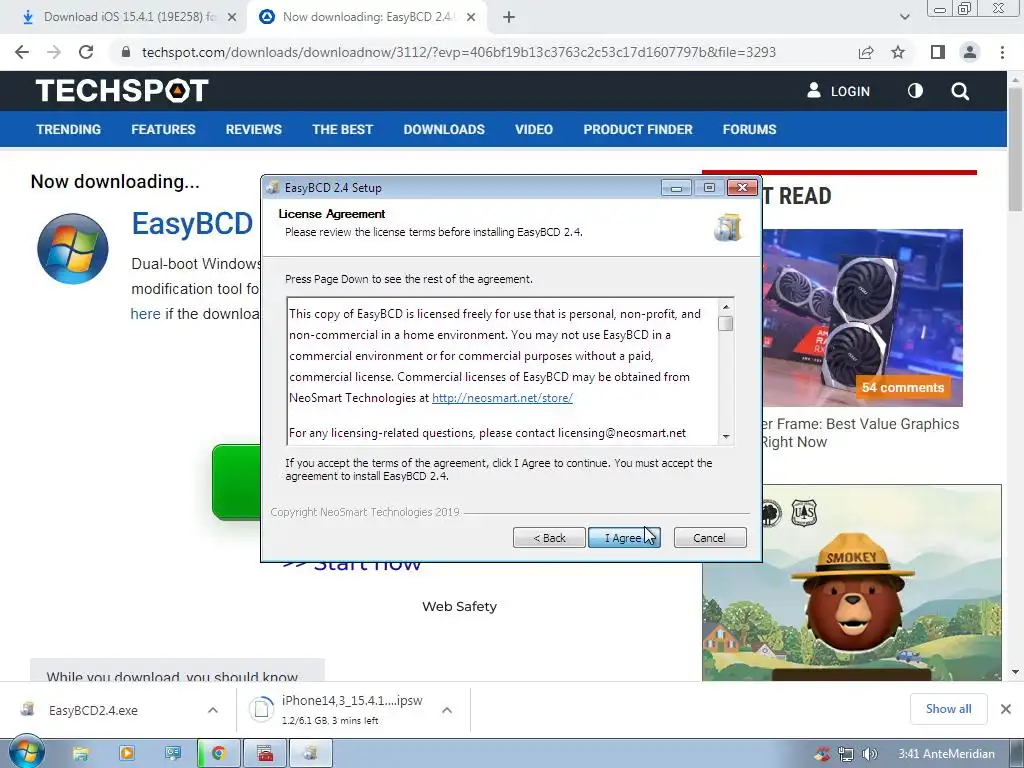Open the DOWNLOADS menu
This screenshot has height=768, width=1024.
(444, 129)
